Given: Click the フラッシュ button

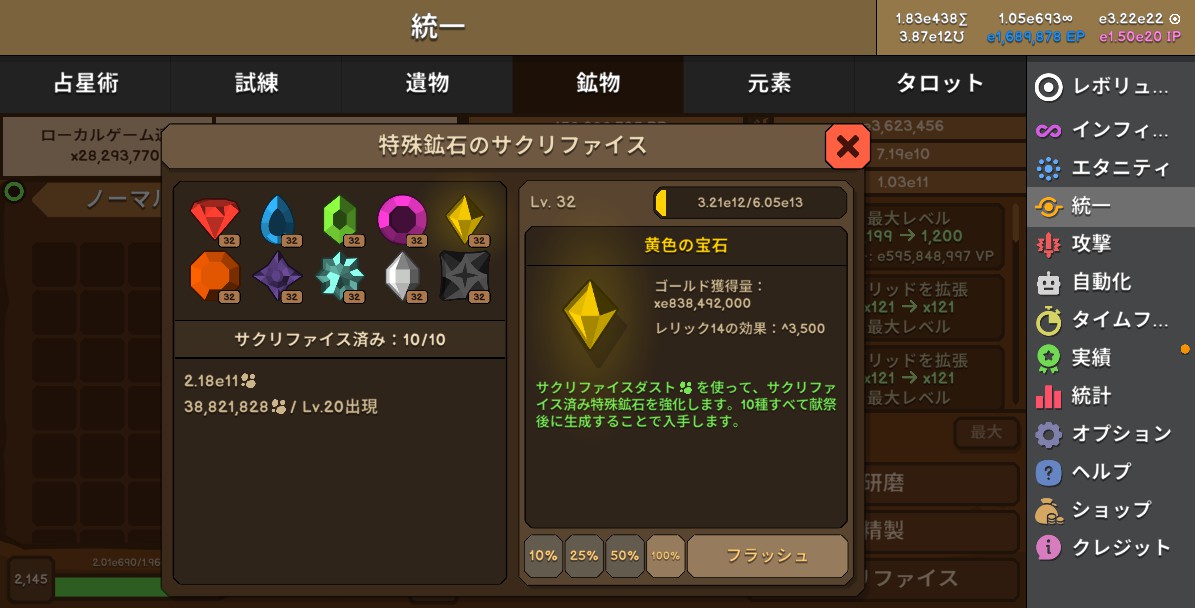Looking at the screenshot, I should 767,555.
